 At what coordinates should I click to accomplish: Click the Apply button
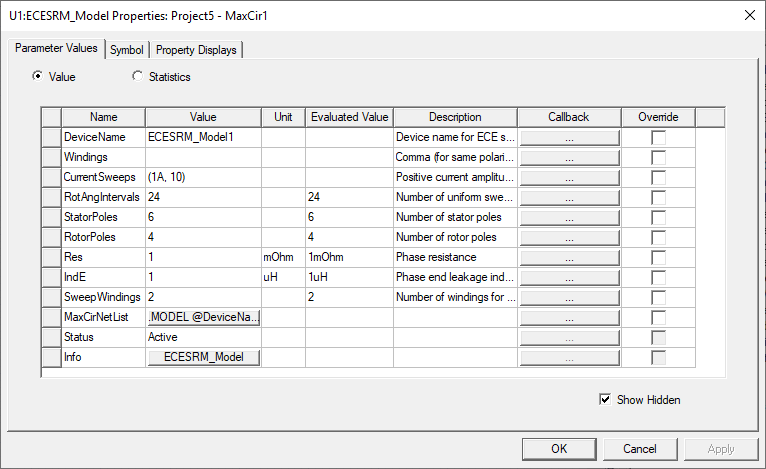pyautogui.click(x=721, y=448)
